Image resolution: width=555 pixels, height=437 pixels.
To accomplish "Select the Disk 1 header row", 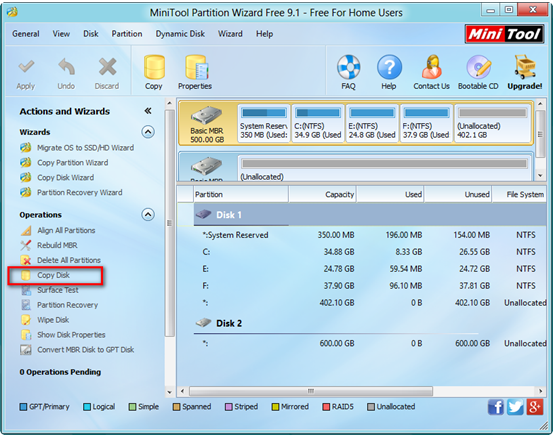I will click(370, 215).
